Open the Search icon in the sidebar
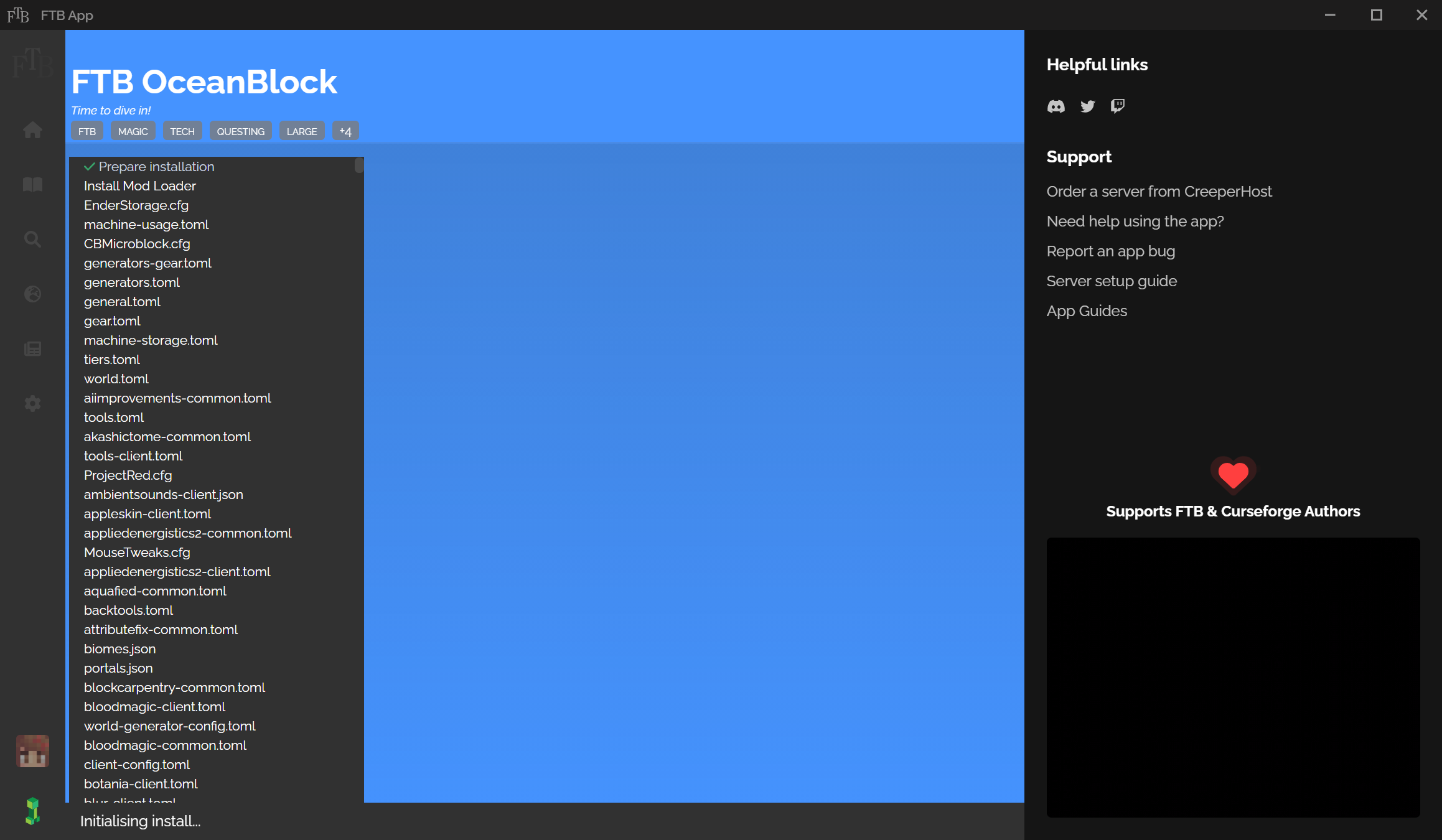 click(x=32, y=239)
